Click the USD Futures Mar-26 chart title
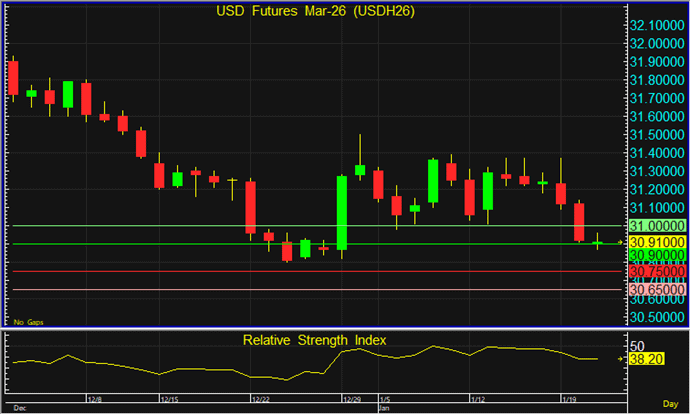 coord(314,12)
